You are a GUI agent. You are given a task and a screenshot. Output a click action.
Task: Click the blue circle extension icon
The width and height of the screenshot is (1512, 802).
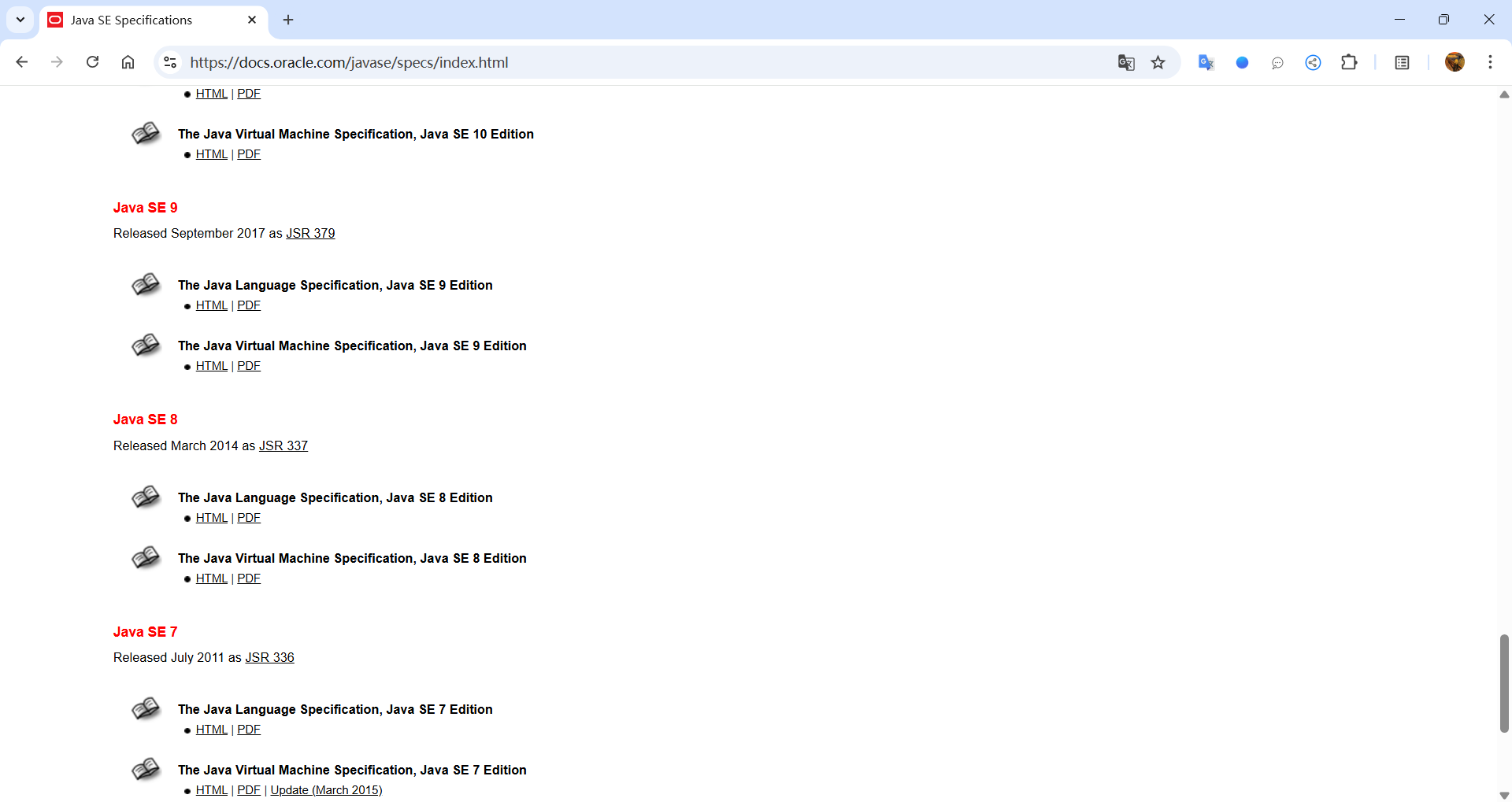click(1242, 62)
